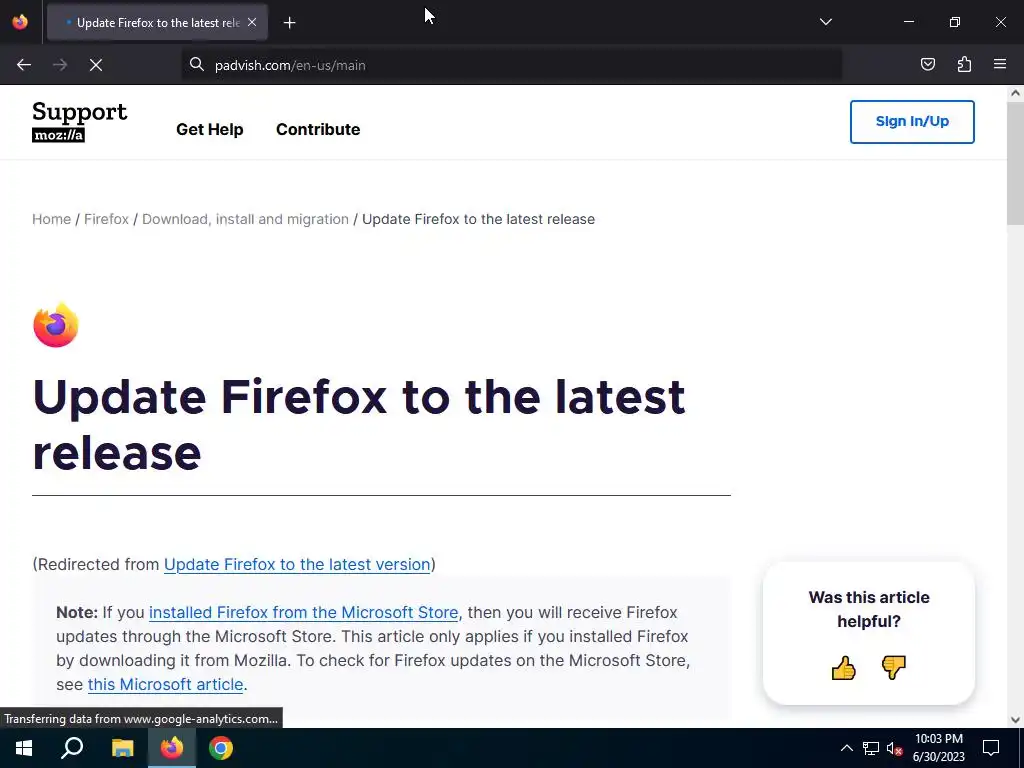Focus the padvish.com address bar

pos(511,65)
